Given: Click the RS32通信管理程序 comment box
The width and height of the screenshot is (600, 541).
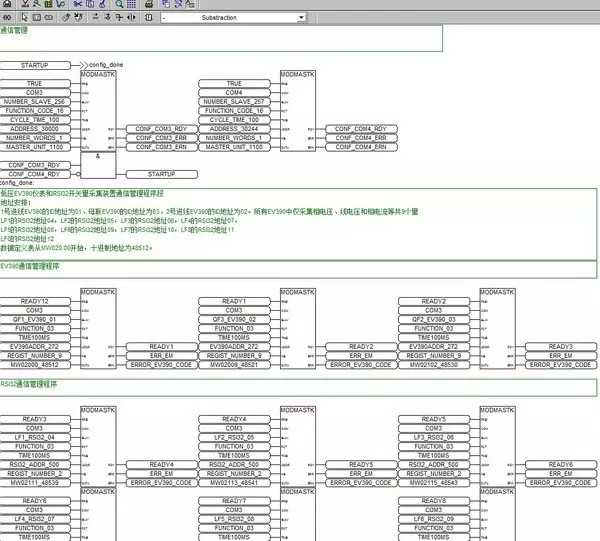Looking at the screenshot, I should 298,388.
